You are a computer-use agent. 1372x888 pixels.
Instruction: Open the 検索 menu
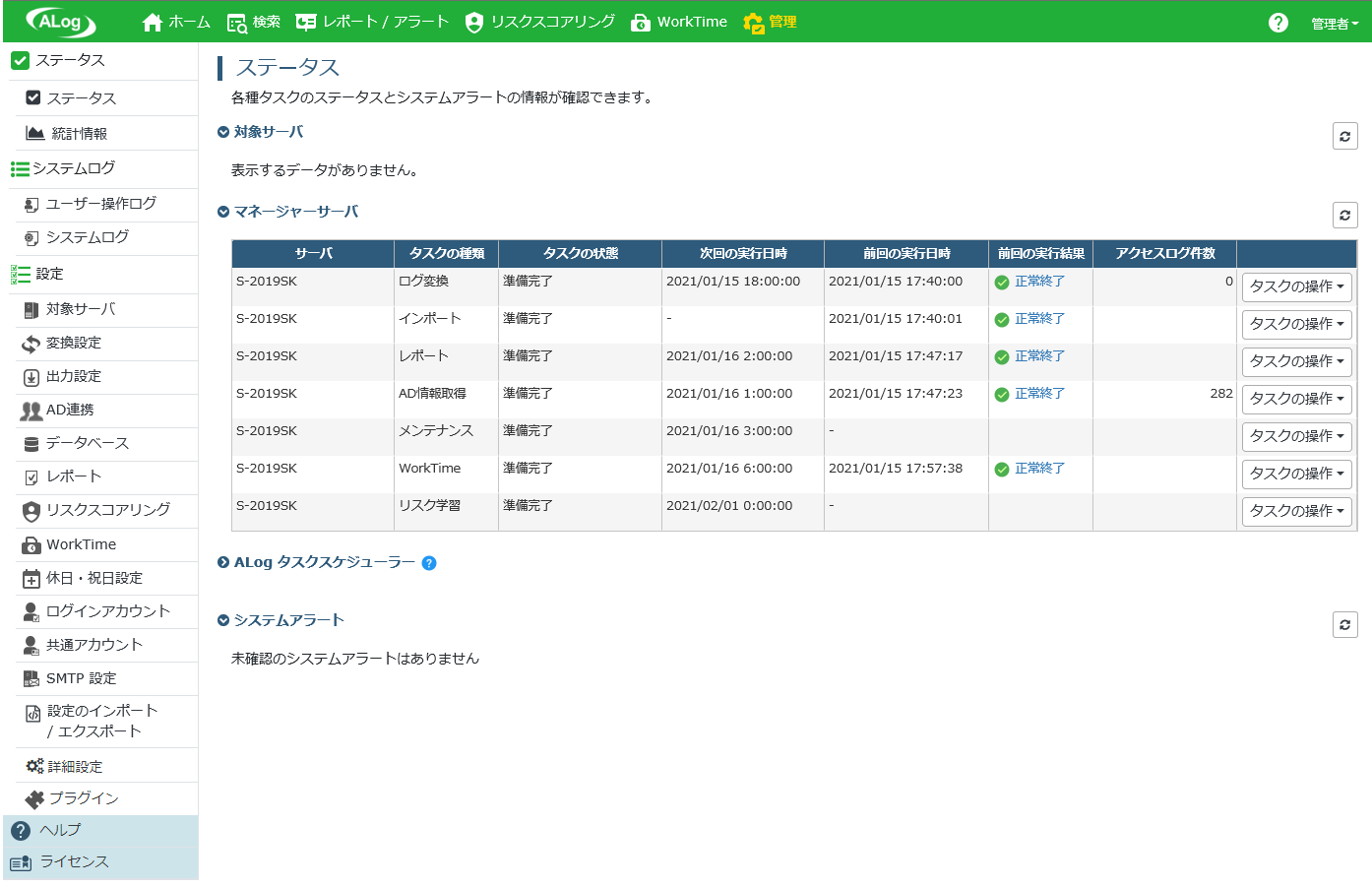point(254,22)
